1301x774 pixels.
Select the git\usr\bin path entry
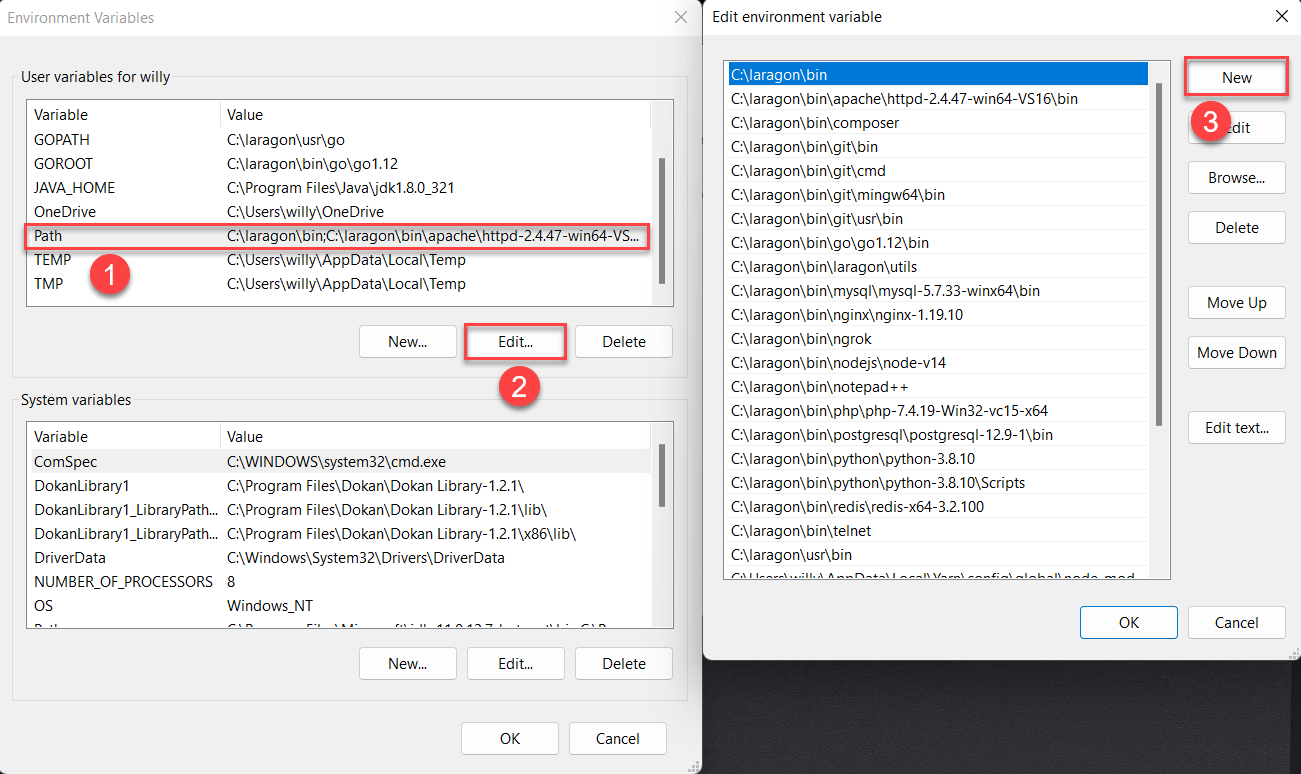(x=937, y=219)
